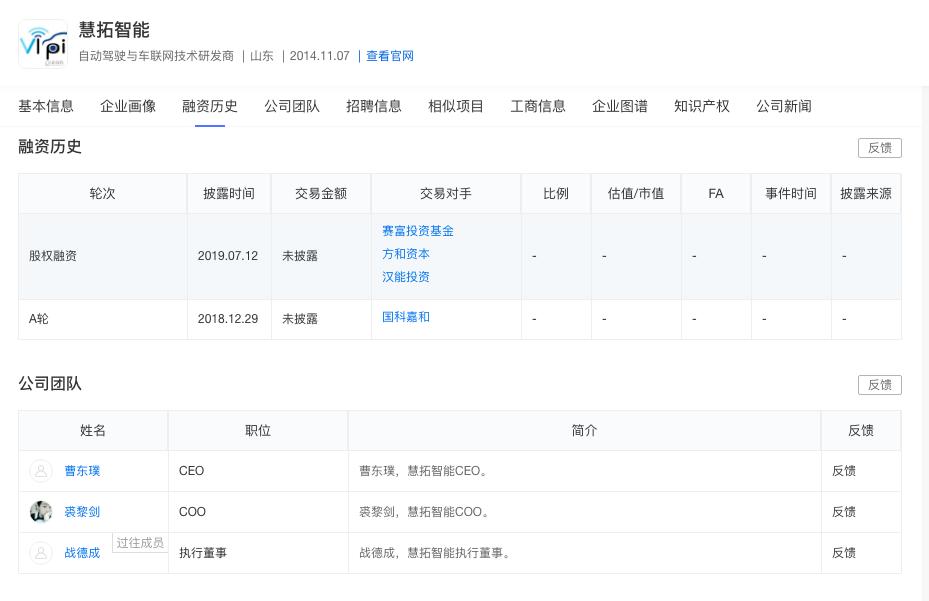Open 战德成's profile link
Viewport: 929px width, 601px height.
[82, 553]
